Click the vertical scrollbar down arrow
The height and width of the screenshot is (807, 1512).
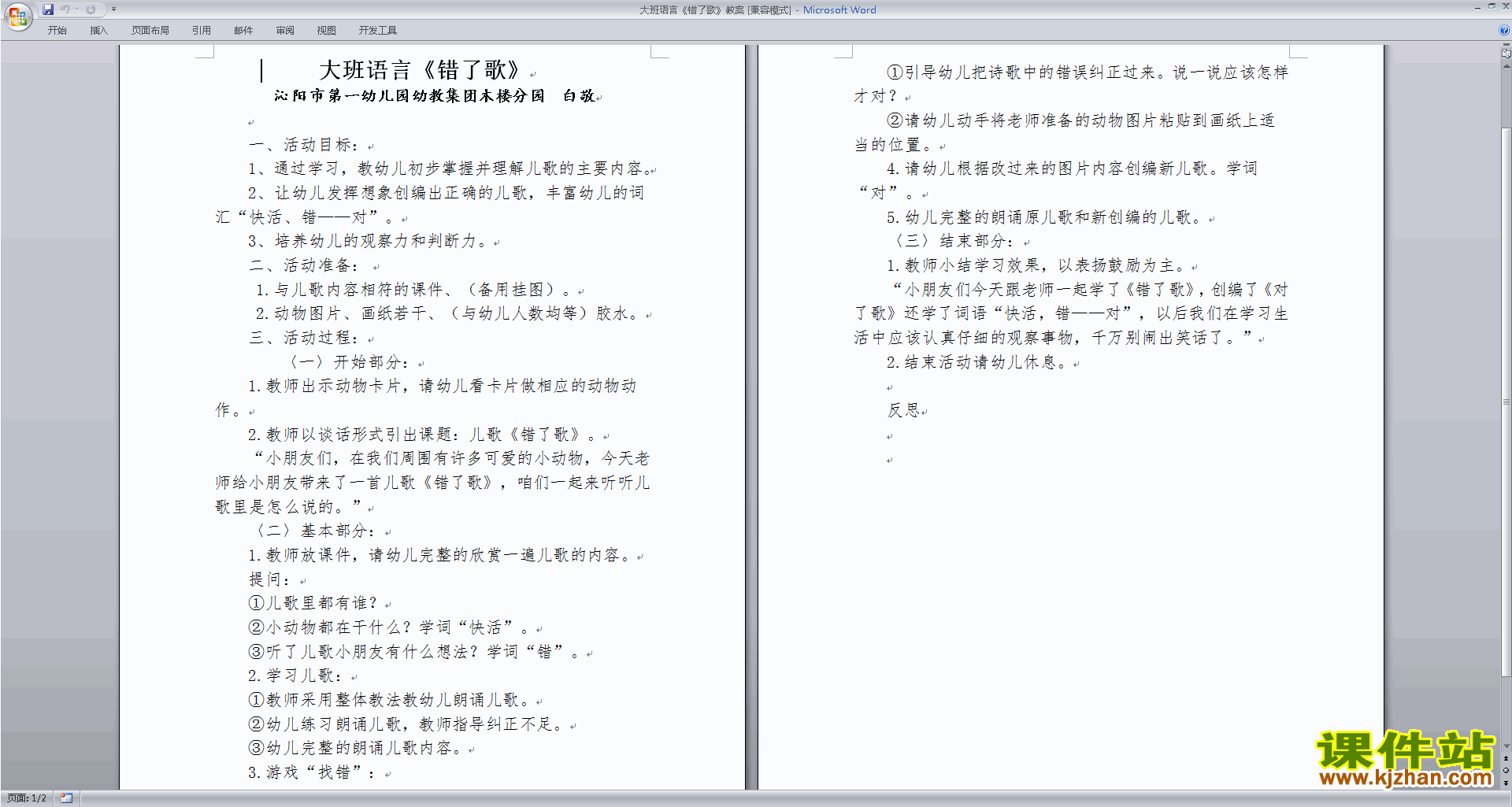(x=1506, y=746)
